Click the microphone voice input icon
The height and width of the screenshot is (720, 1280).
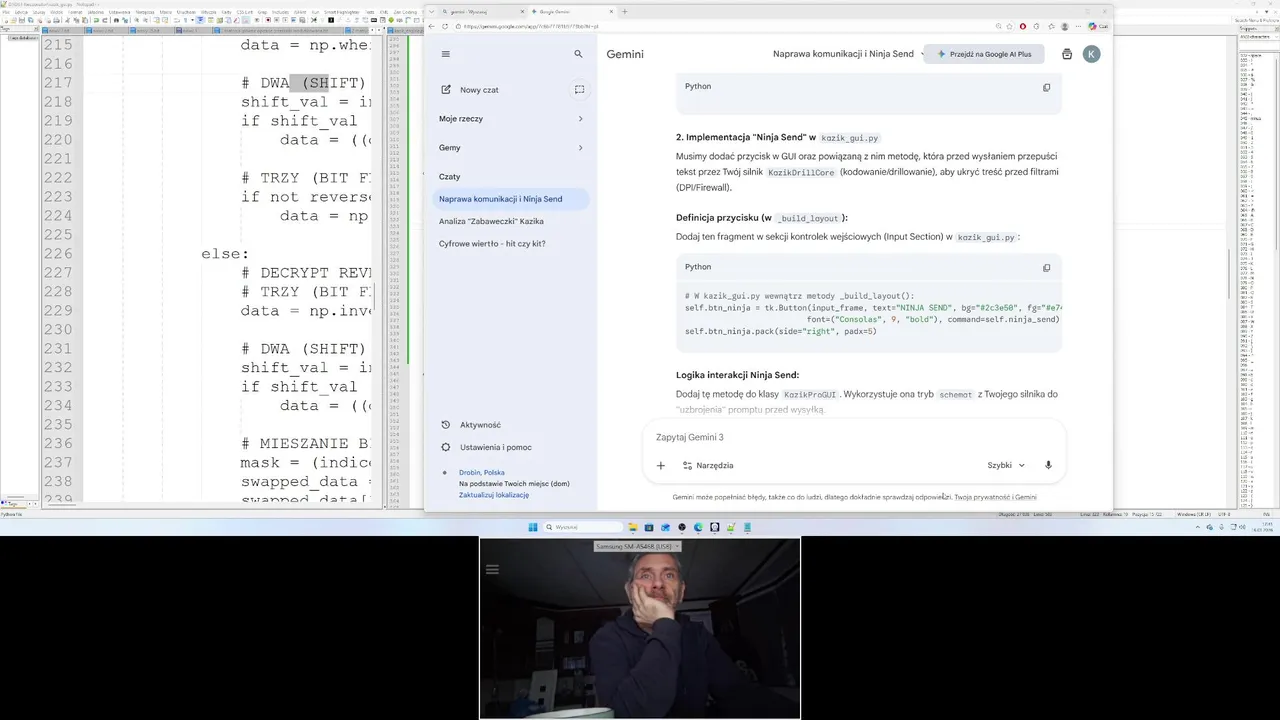[x=1048, y=465]
